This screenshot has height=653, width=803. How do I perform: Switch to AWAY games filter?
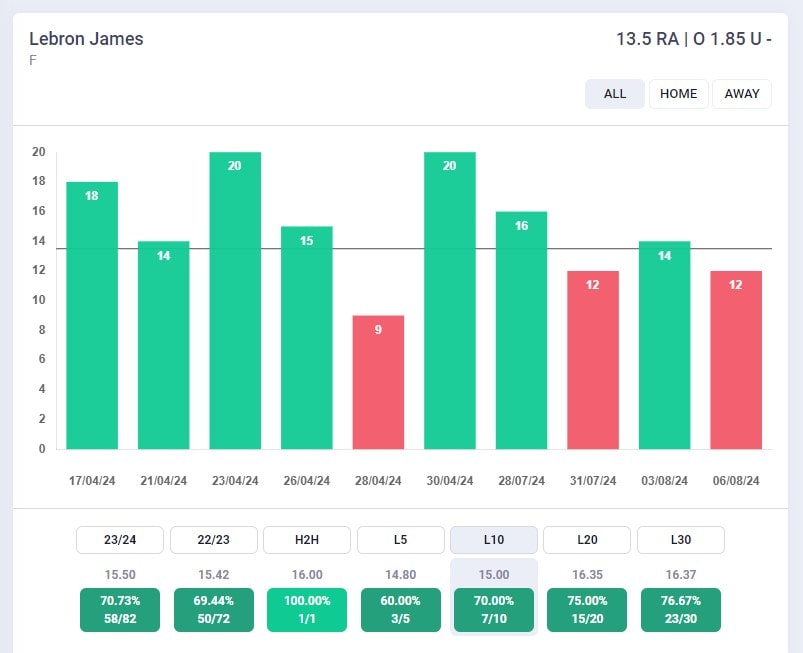(x=742, y=94)
